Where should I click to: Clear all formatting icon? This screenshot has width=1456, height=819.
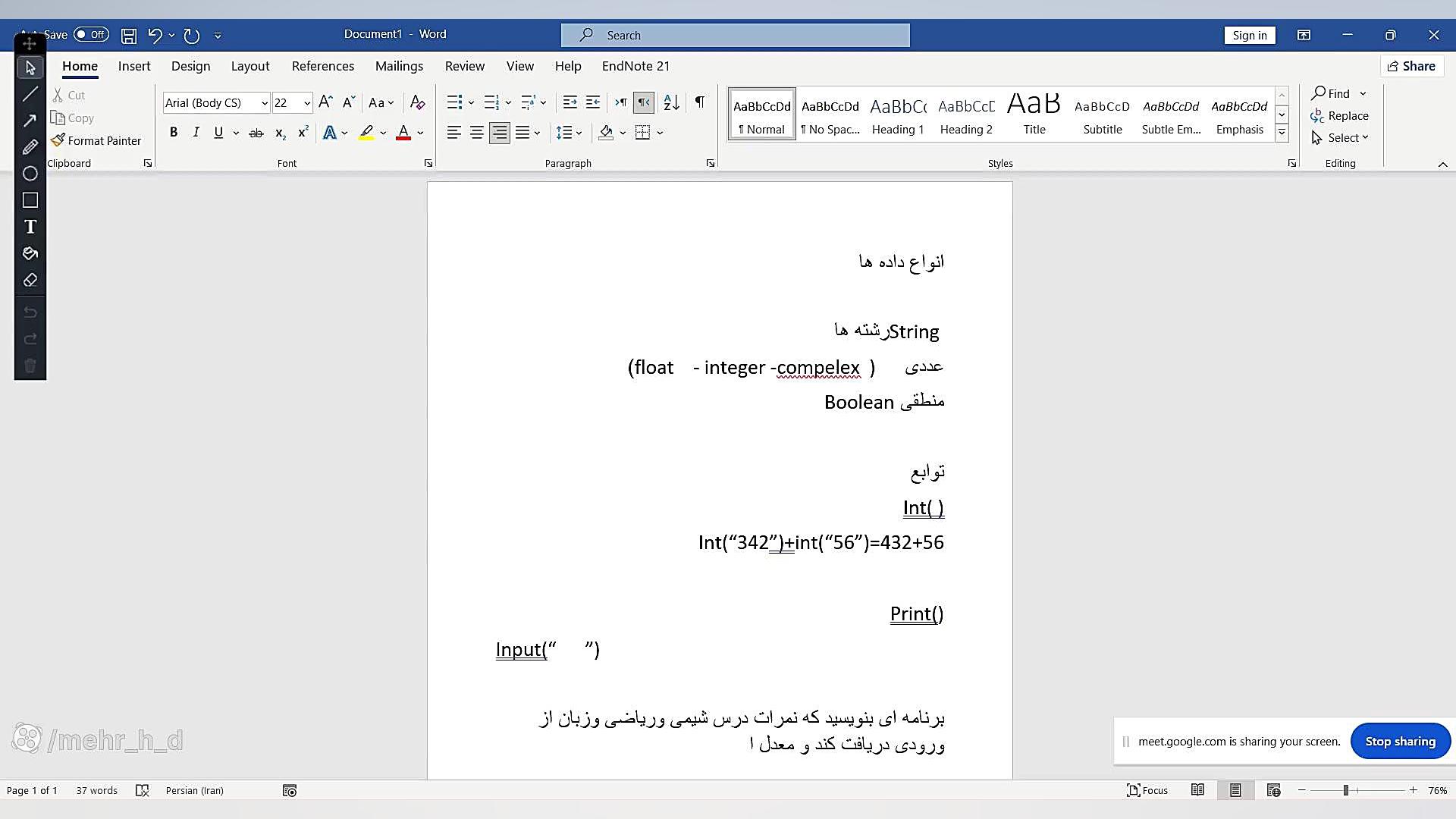pyautogui.click(x=417, y=102)
